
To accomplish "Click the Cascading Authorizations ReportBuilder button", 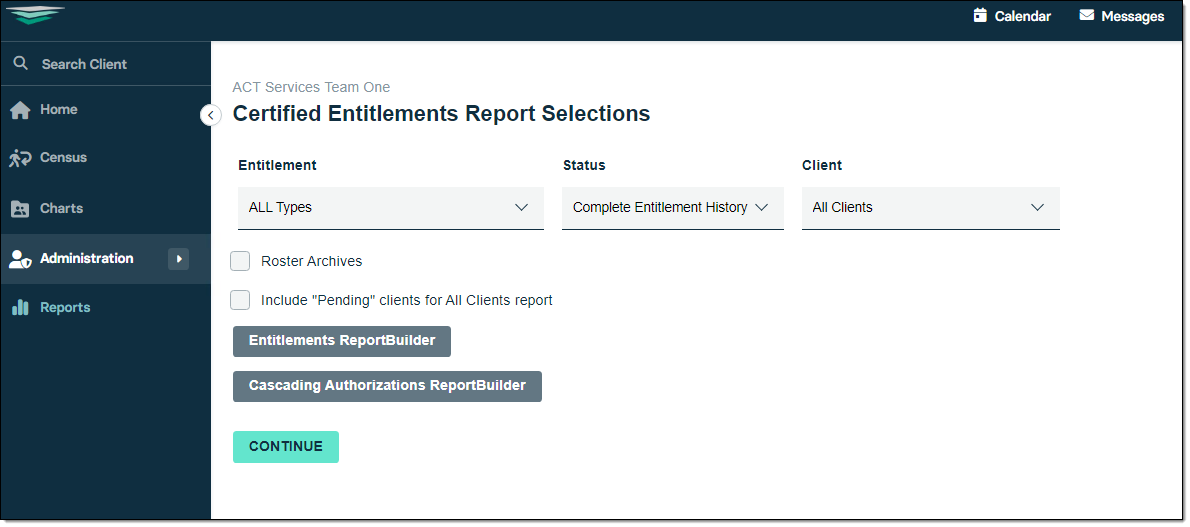I will 387,386.
